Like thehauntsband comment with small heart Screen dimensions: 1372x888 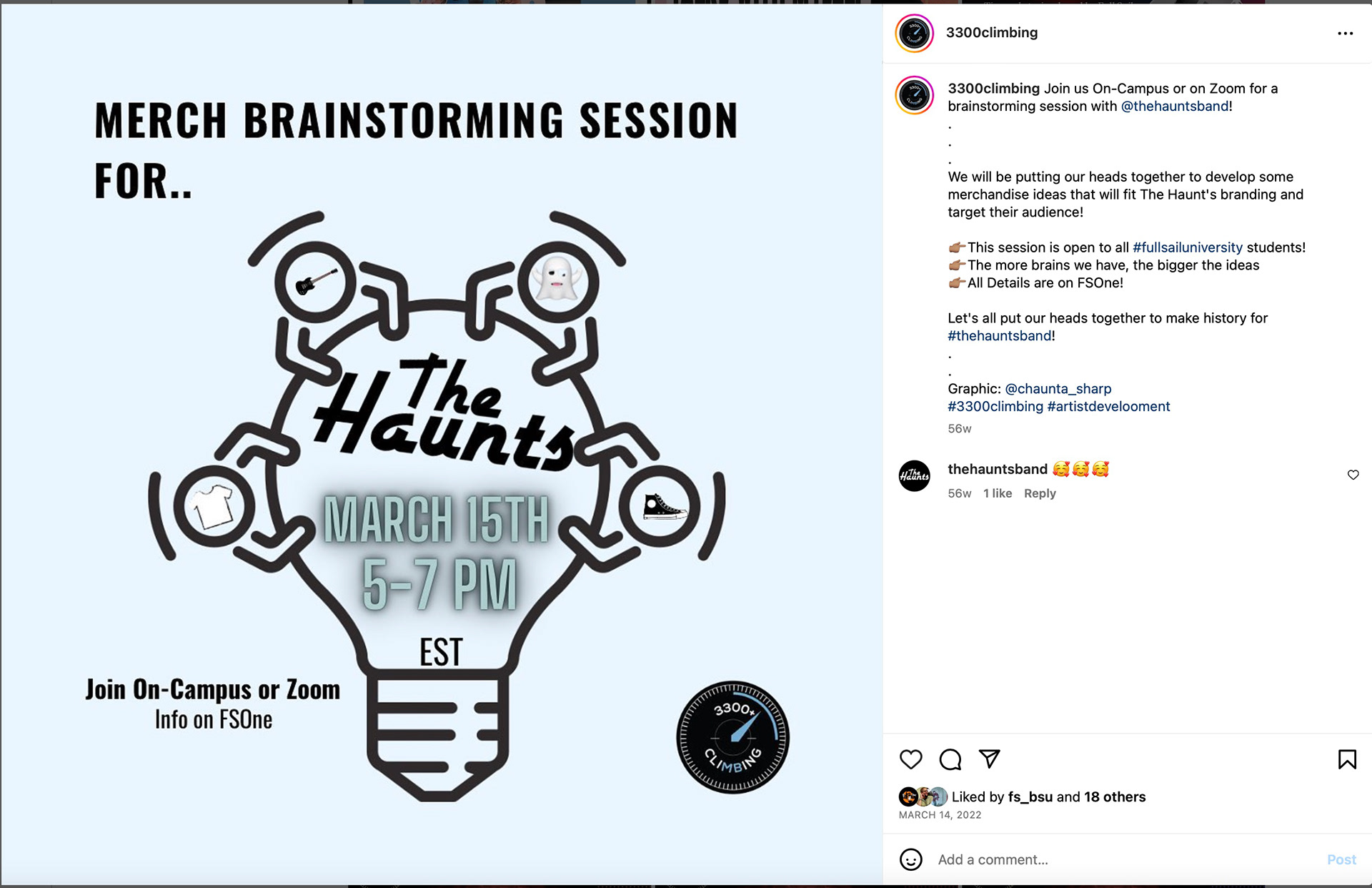coord(1353,475)
